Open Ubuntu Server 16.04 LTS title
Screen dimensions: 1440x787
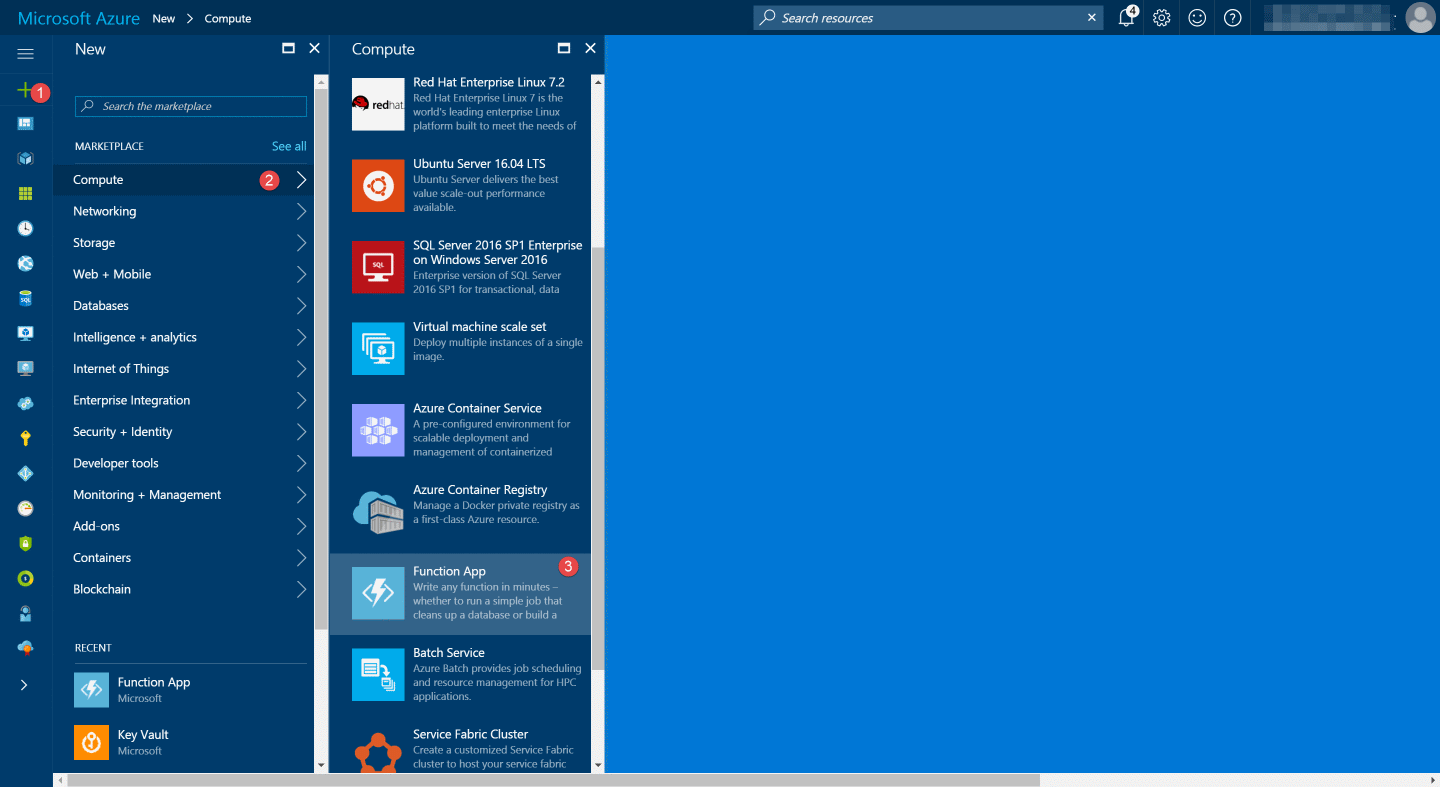479,163
